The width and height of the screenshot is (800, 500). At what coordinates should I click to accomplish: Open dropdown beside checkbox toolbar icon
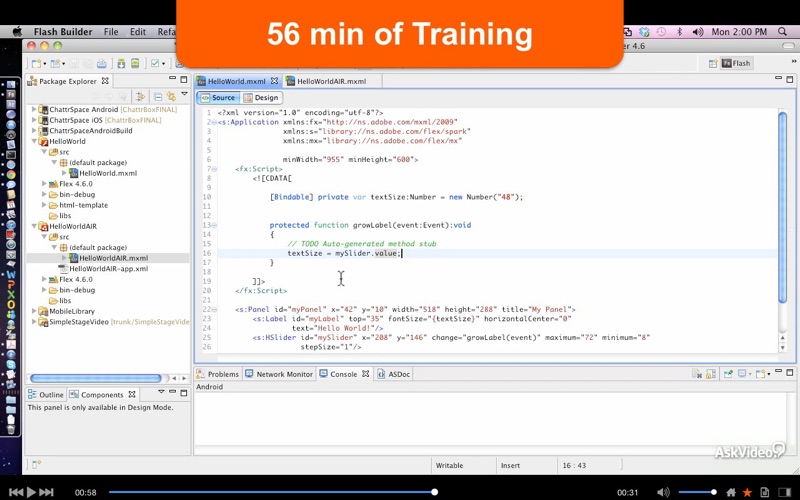(163, 64)
